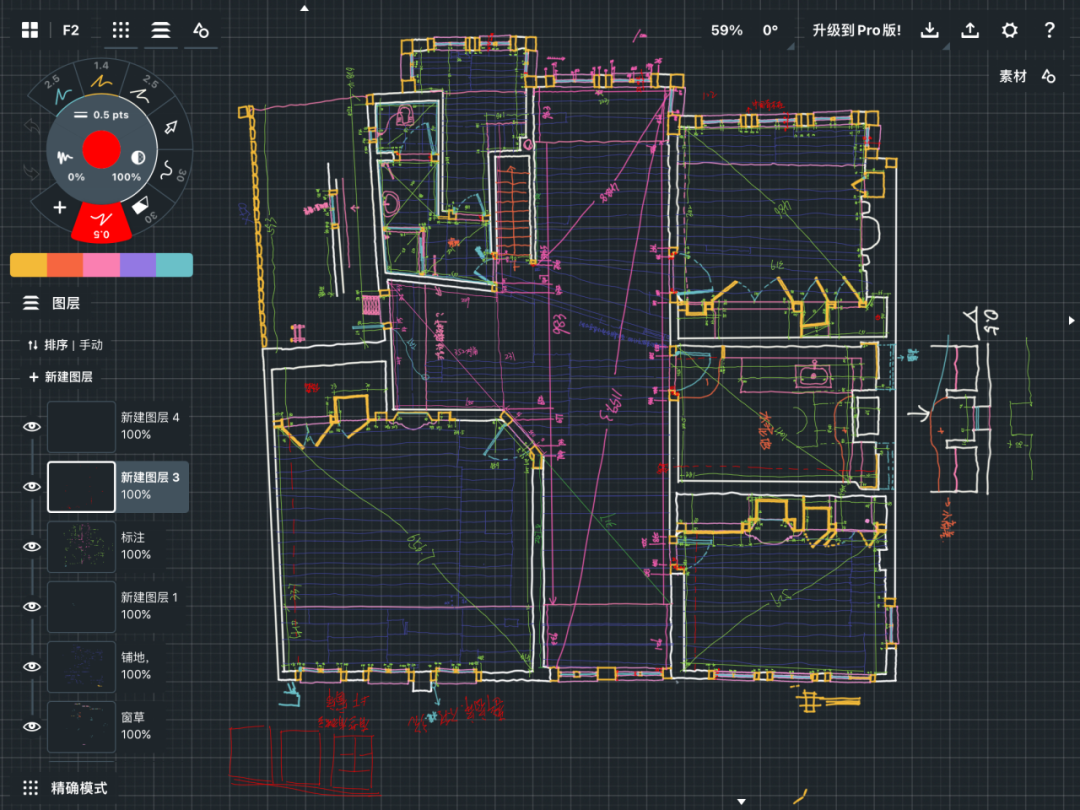Tap the import download icon
1080x810 pixels.
[930, 30]
